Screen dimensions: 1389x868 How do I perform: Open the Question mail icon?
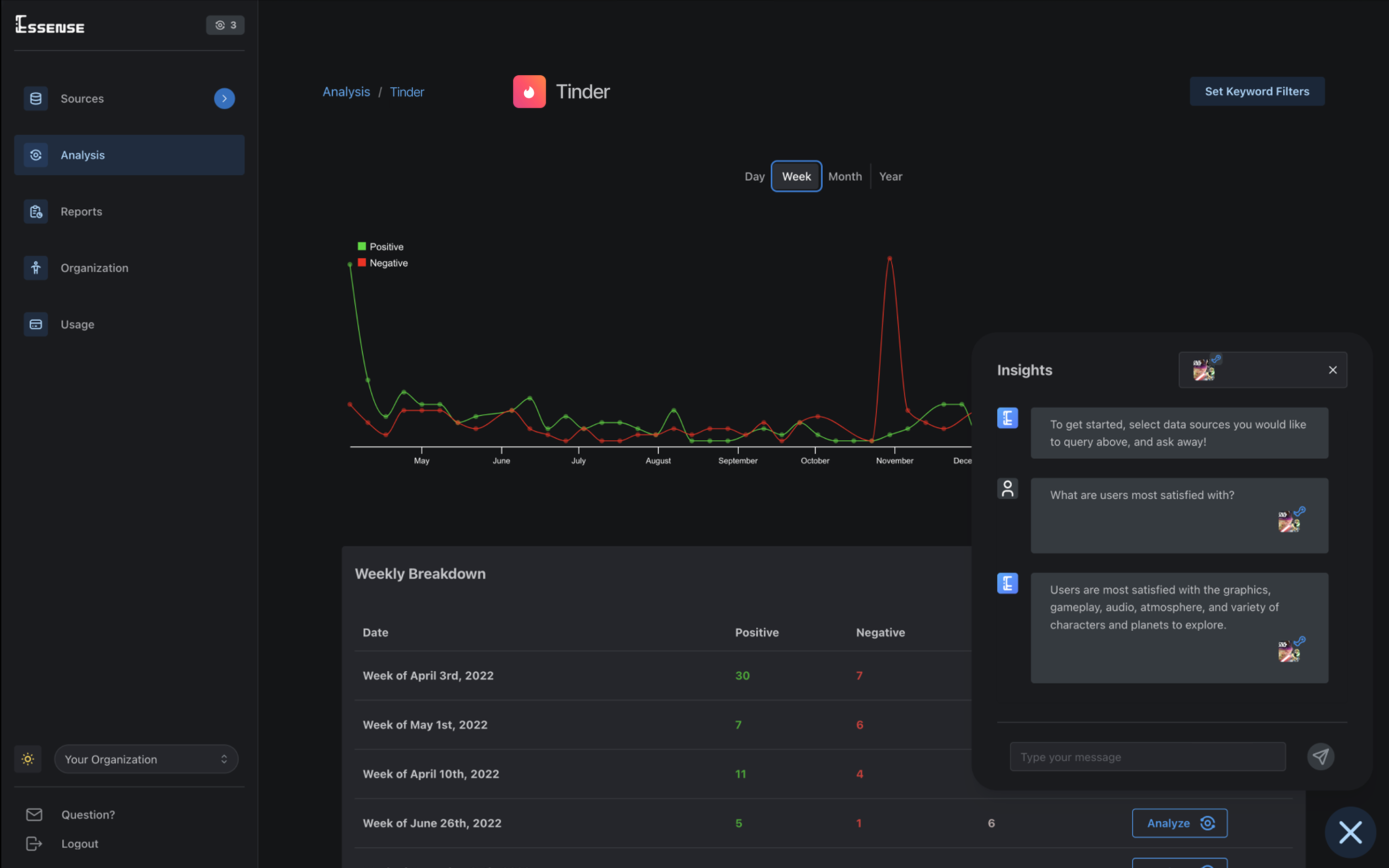click(x=34, y=814)
